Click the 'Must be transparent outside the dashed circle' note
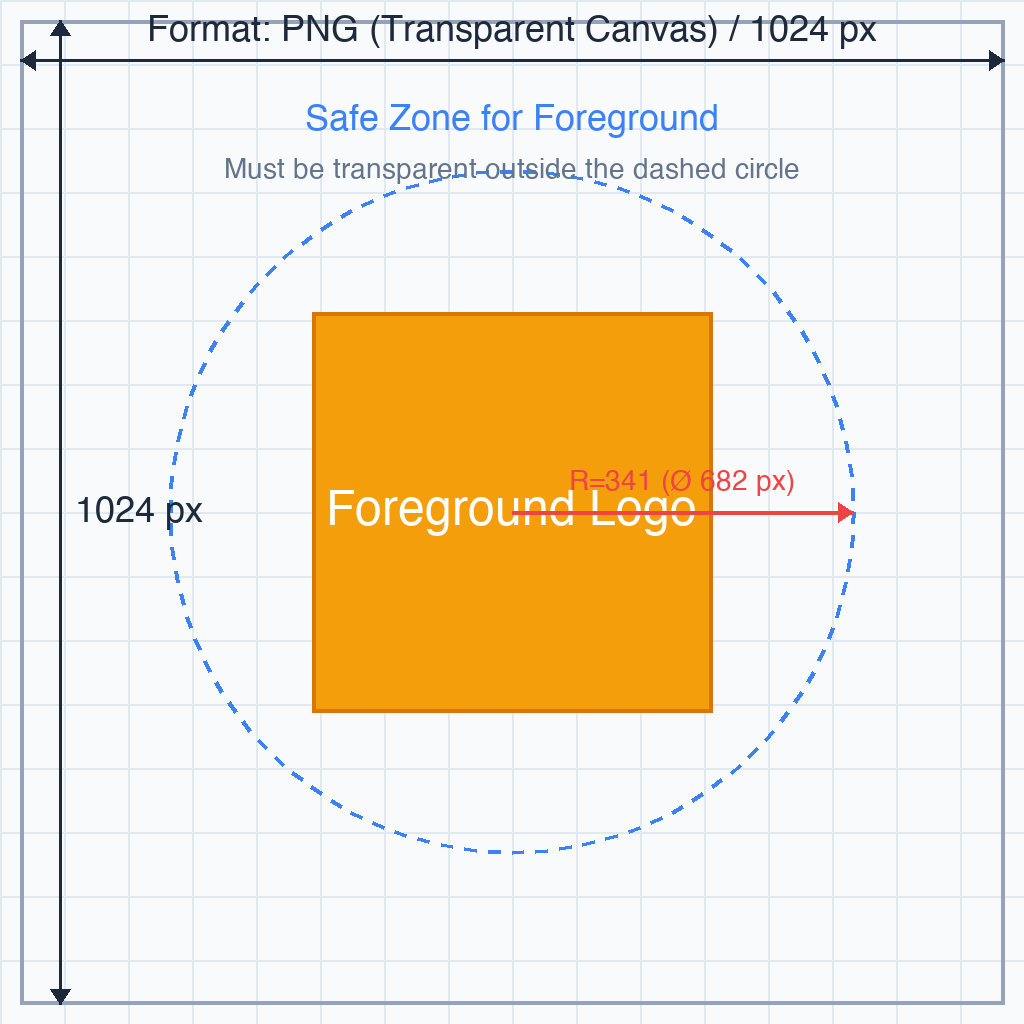The width and height of the screenshot is (1024, 1024). 511,169
